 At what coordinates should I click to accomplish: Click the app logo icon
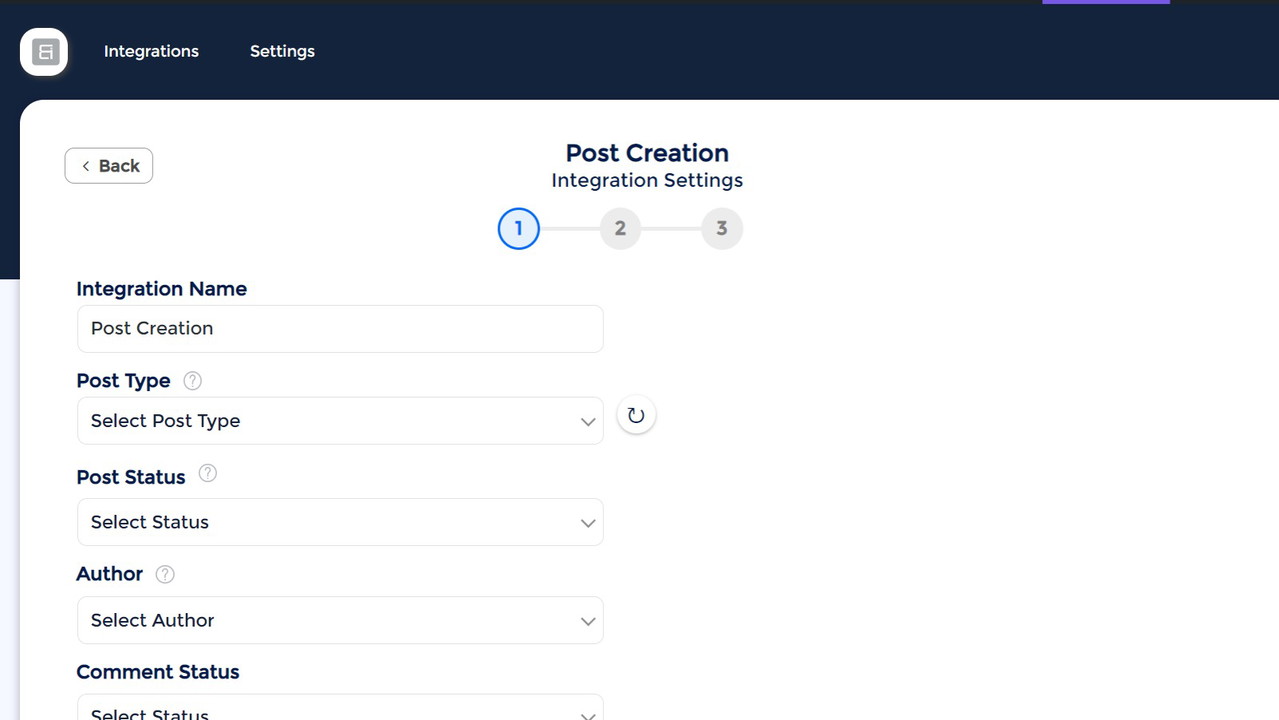click(x=44, y=52)
